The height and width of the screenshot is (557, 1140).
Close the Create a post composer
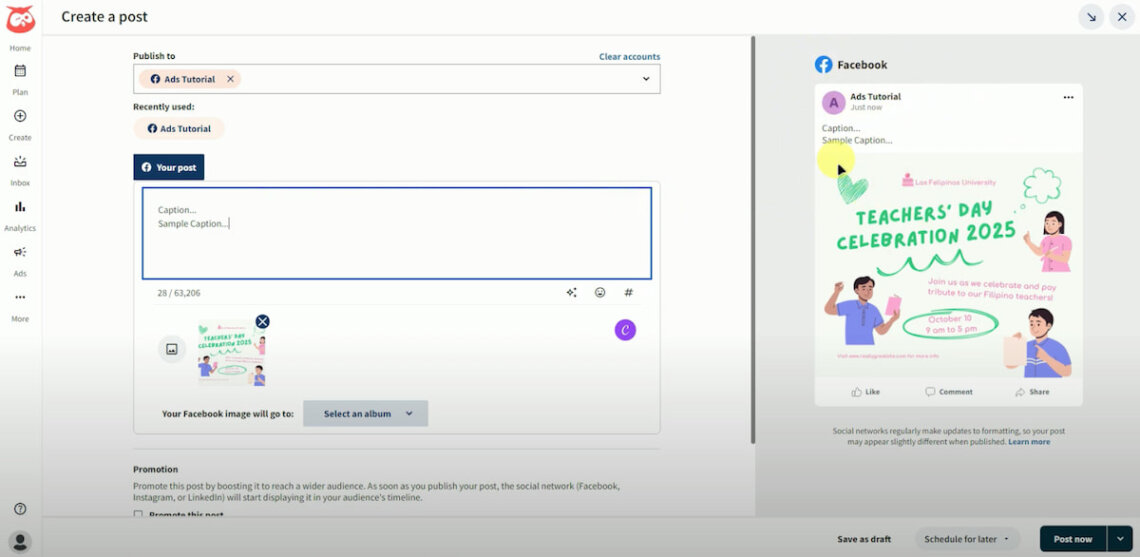(x=1123, y=17)
